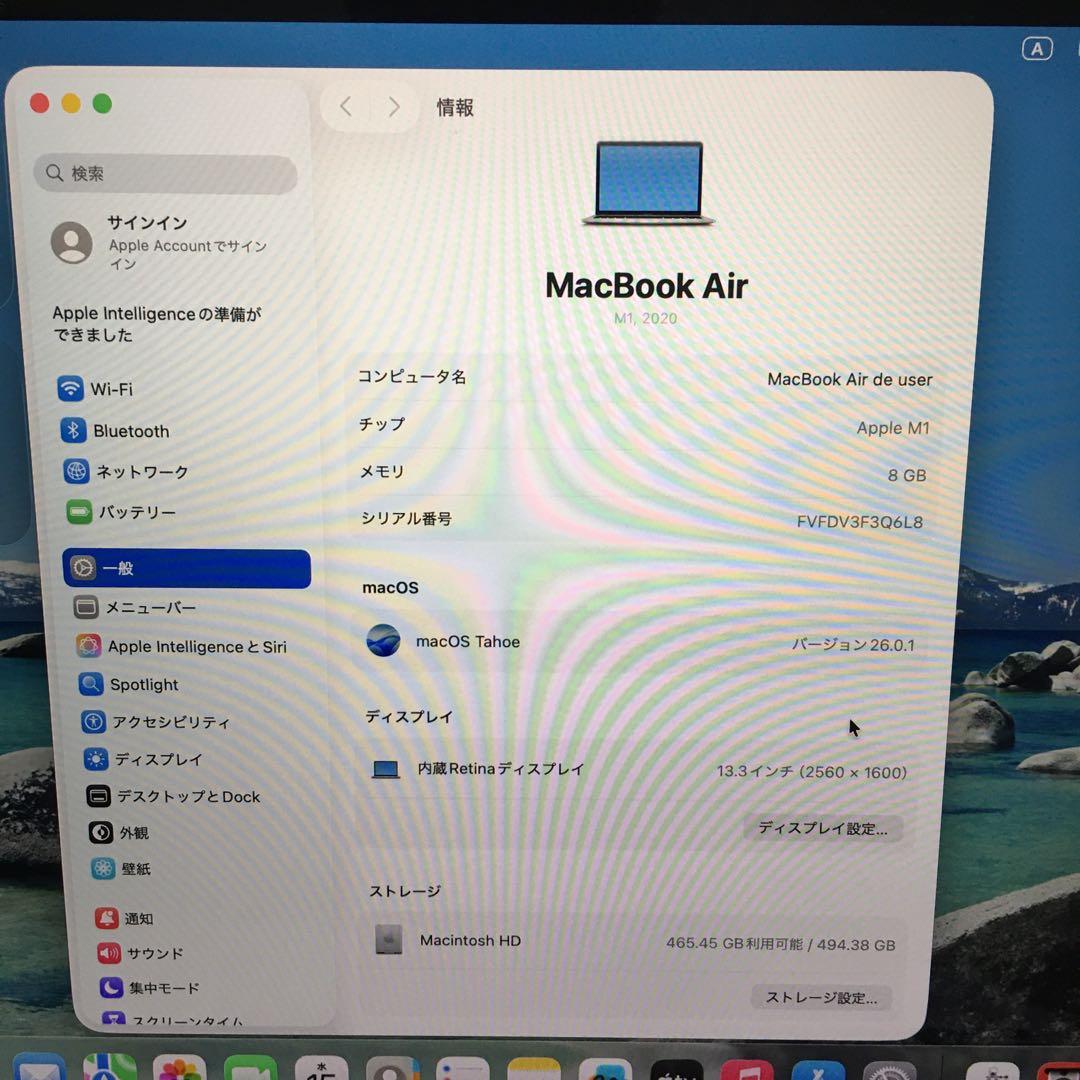Viewport: 1080px width, 1080px height.
Task: Open サウンド (Sound) settings
Action: [x=152, y=953]
